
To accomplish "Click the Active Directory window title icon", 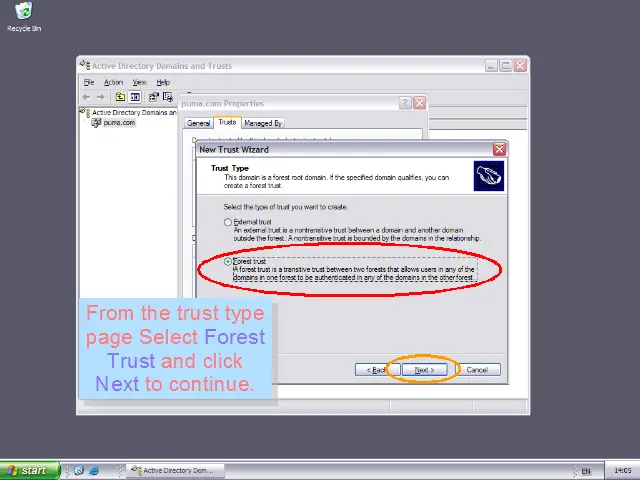I will tap(85, 65).
